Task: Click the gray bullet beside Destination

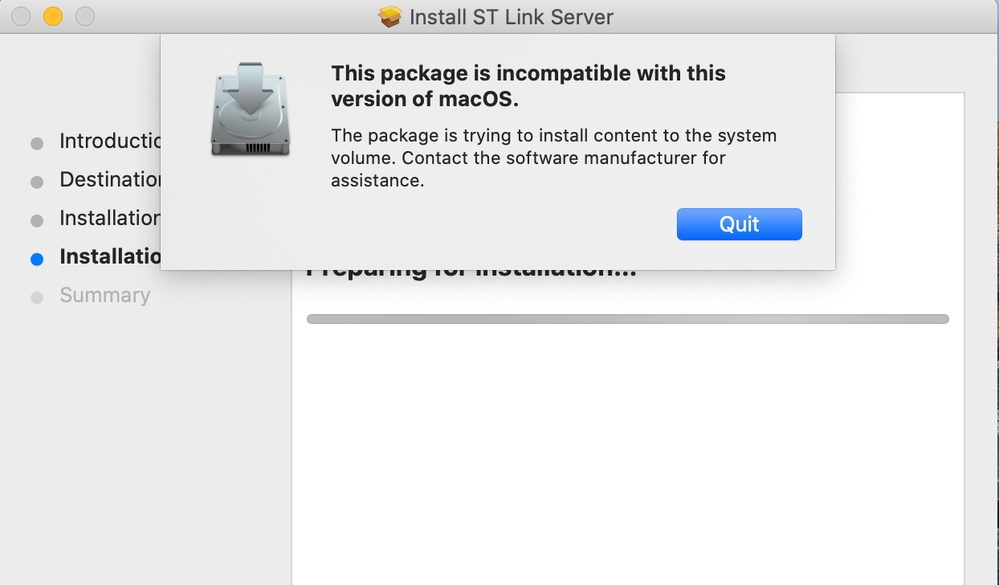Action: pyautogui.click(x=37, y=182)
